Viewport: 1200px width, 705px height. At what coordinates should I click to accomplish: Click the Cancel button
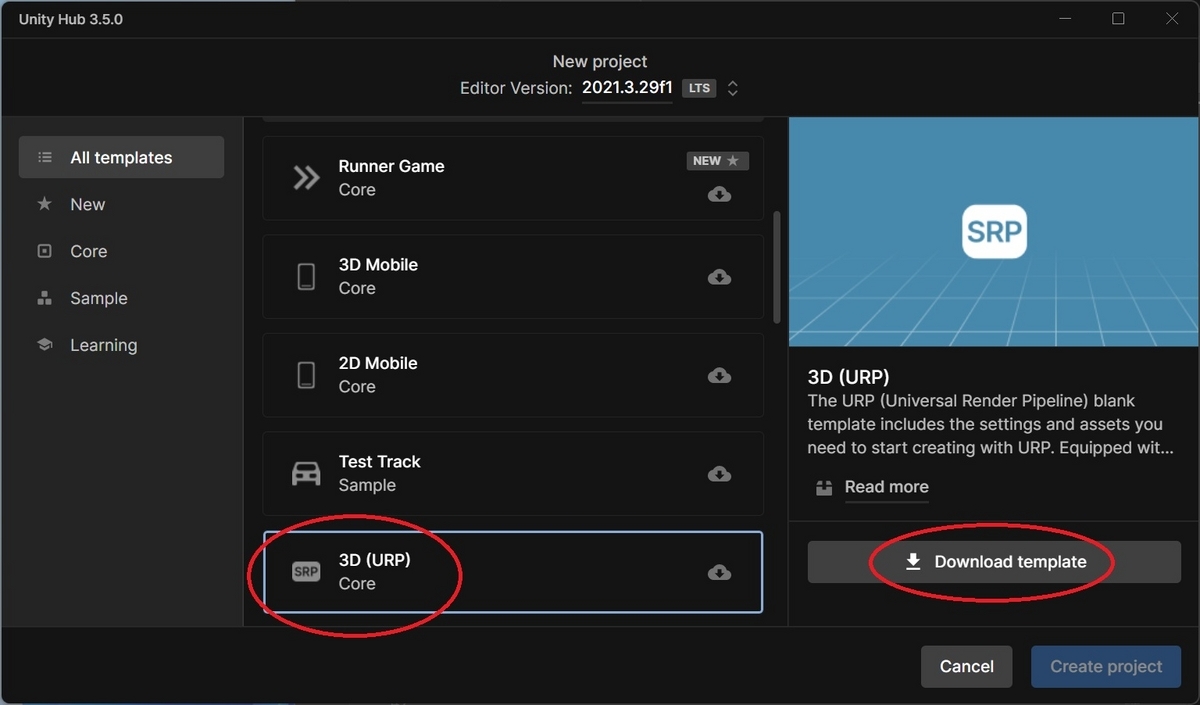click(x=967, y=666)
